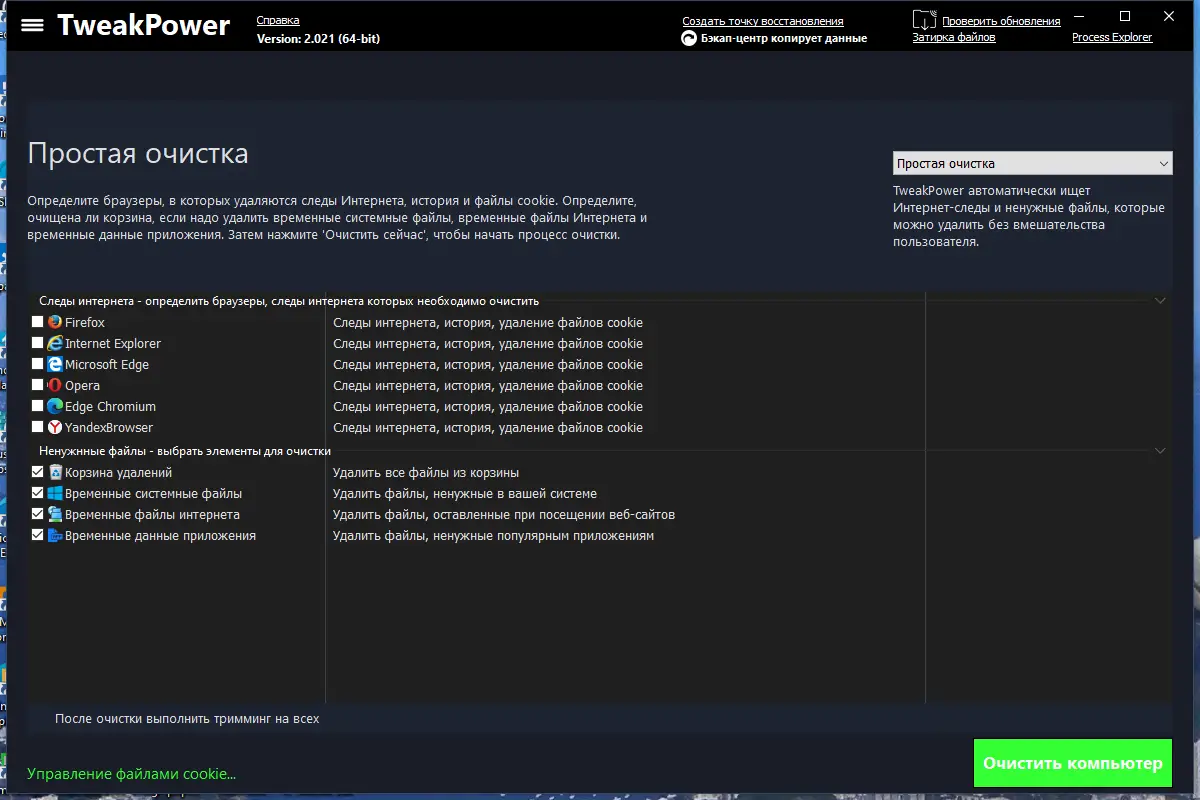Check the Edge Chromium checkbox
1200x800 pixels.
[38, 406]
